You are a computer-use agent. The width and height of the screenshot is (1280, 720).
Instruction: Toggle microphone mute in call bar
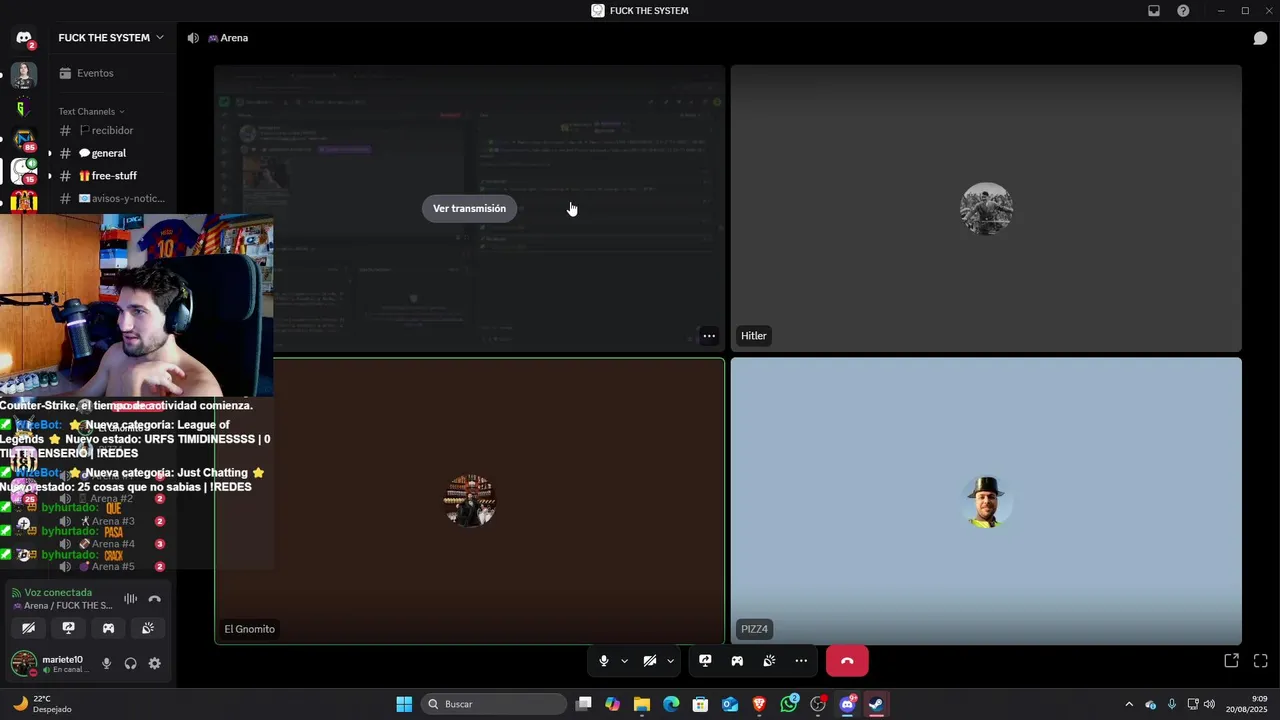603,661
